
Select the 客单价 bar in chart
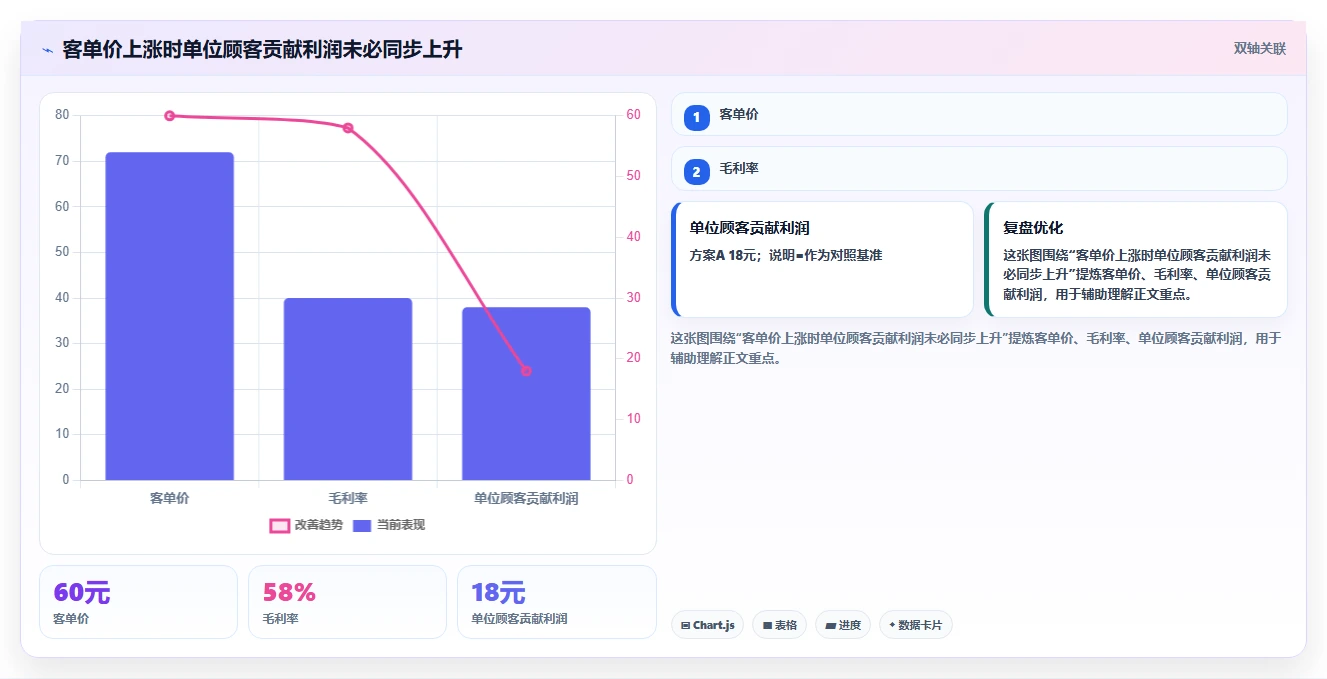click(169, 316)
